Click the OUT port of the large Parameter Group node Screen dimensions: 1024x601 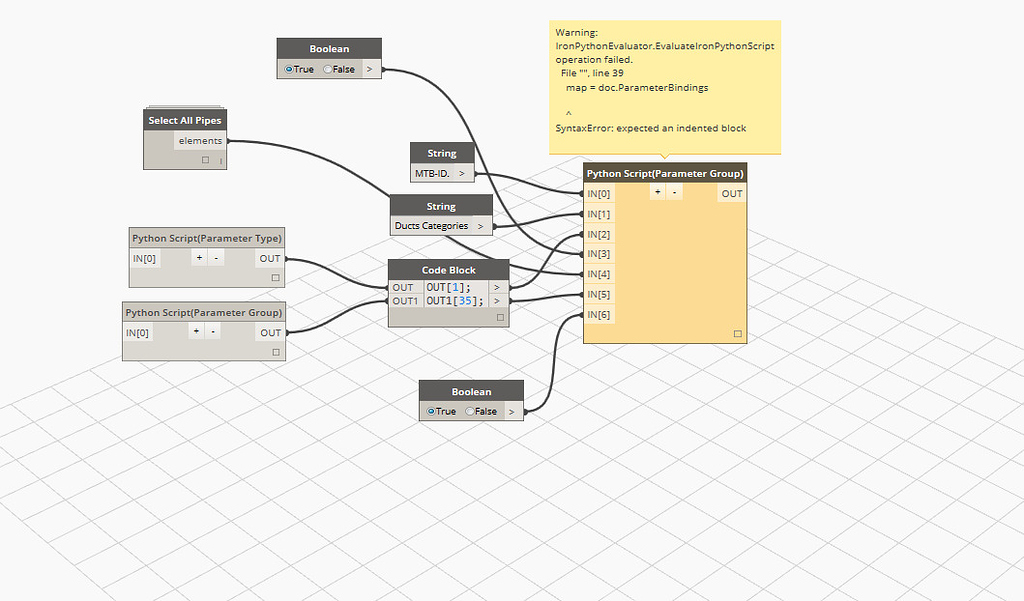(732, 192)
